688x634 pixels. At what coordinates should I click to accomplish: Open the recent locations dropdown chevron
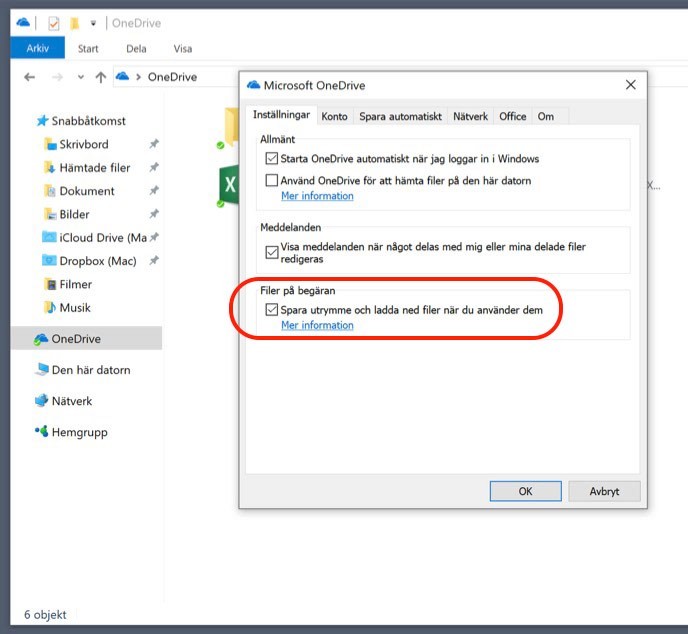tap(80, 77)
